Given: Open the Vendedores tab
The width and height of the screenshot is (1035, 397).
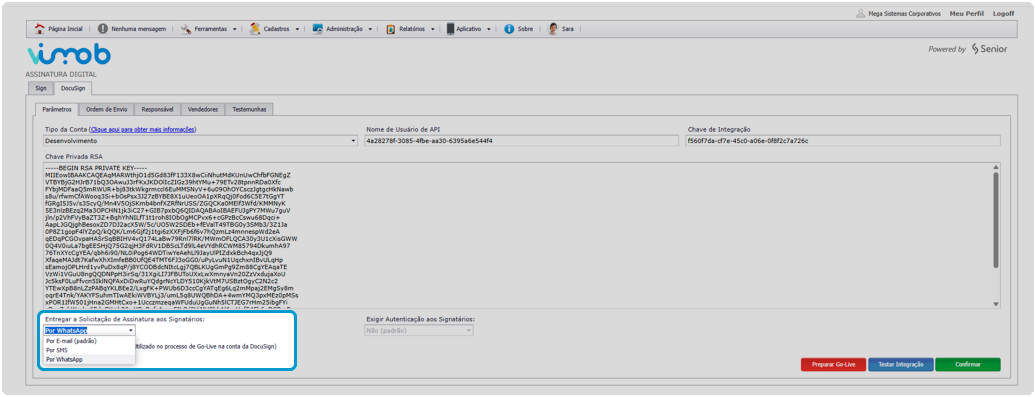Looking at the screenshot, I should point(203,109).
